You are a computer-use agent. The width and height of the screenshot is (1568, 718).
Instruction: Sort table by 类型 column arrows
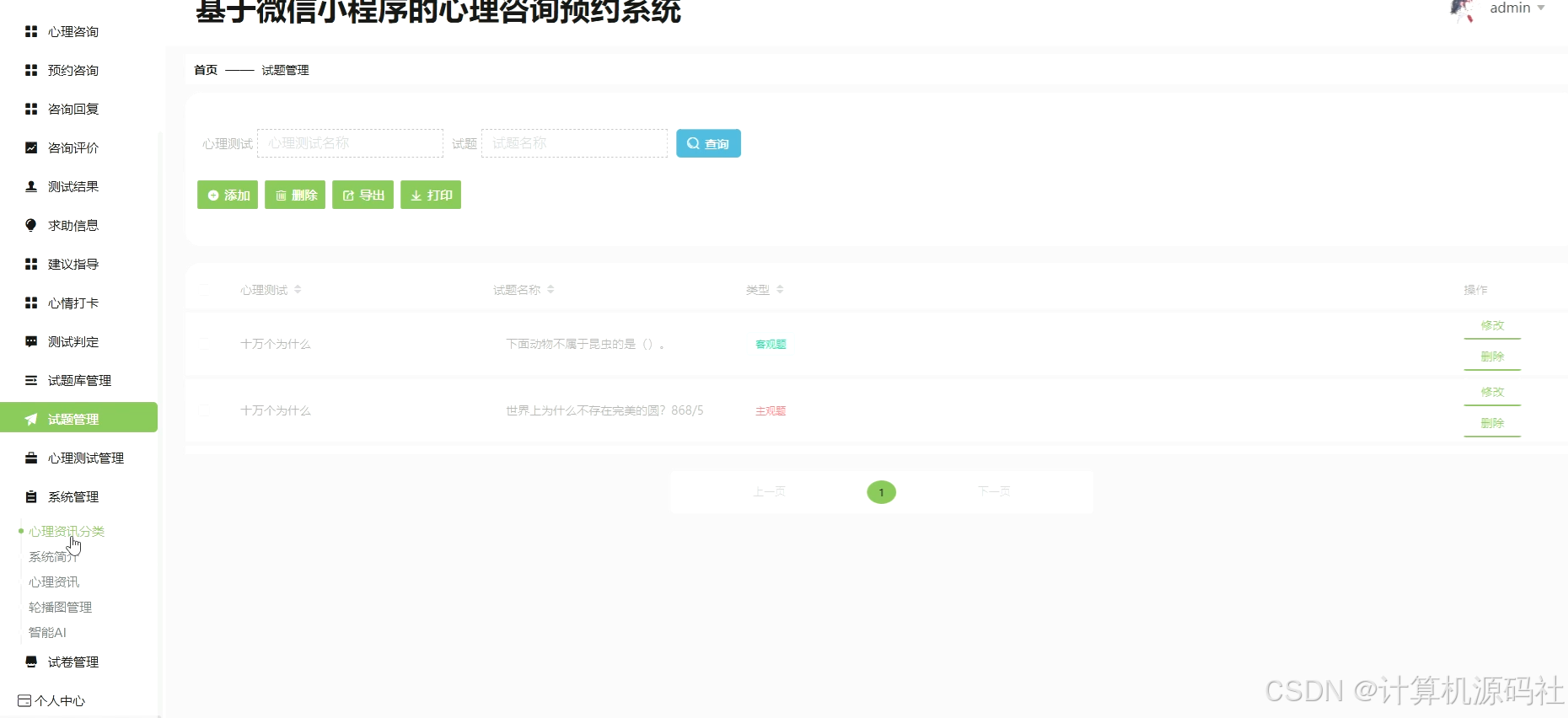tap(780, 289)
